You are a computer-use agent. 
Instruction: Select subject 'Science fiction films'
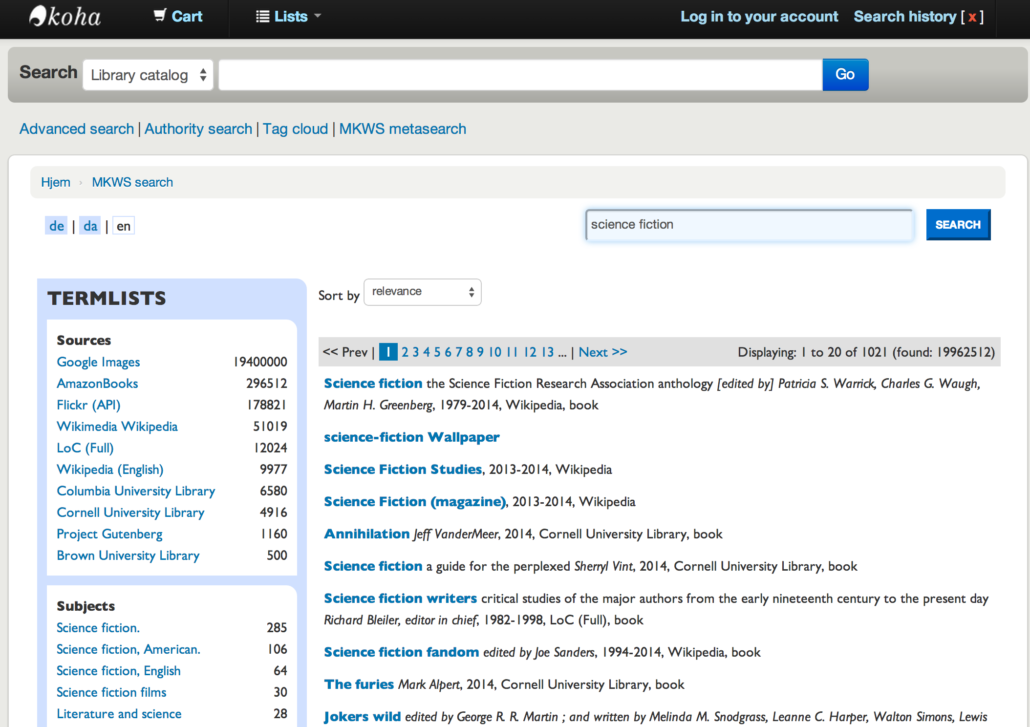point(111,692)
